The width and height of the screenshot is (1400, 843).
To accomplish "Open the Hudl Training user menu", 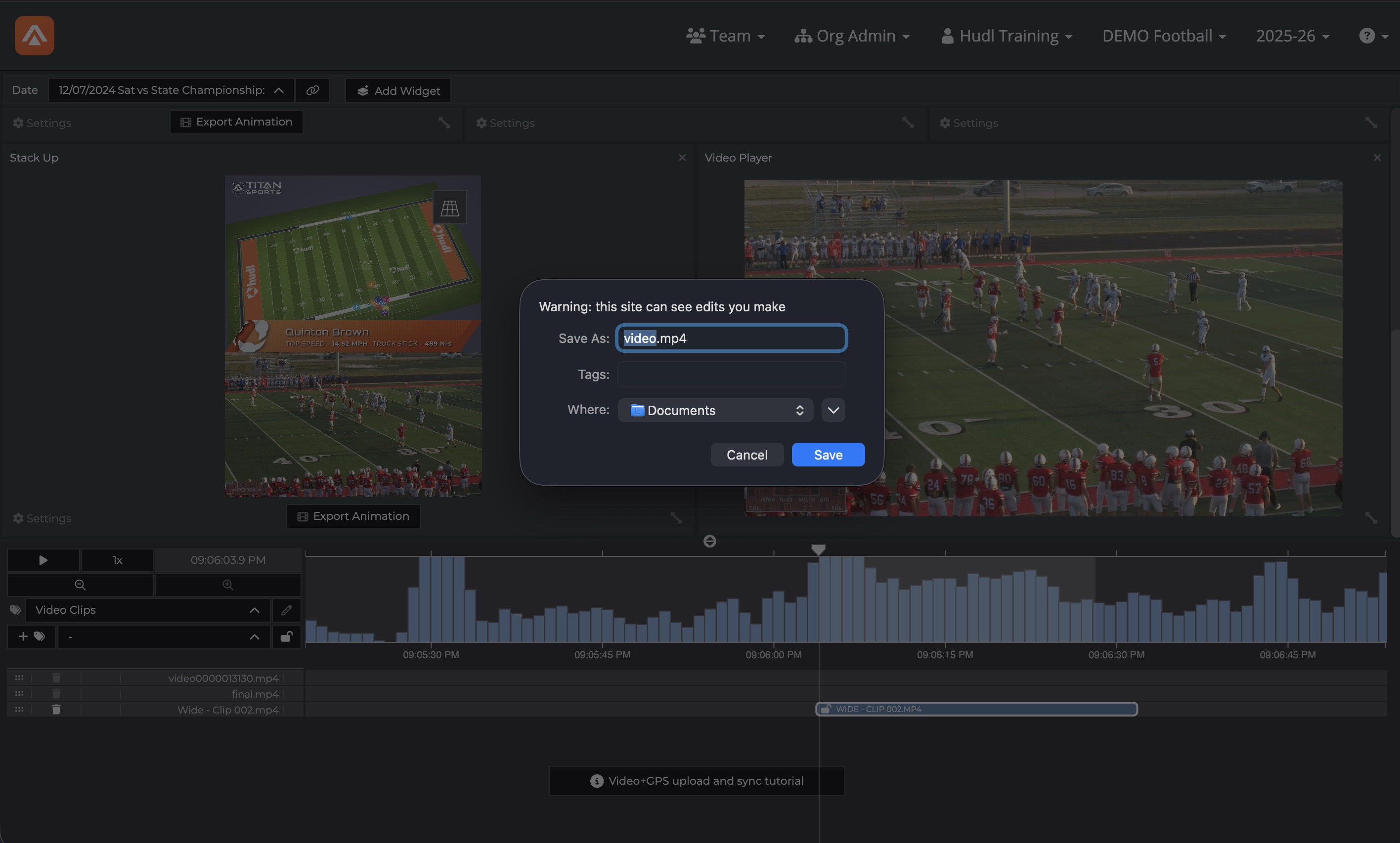I will tap(1006, 36).
